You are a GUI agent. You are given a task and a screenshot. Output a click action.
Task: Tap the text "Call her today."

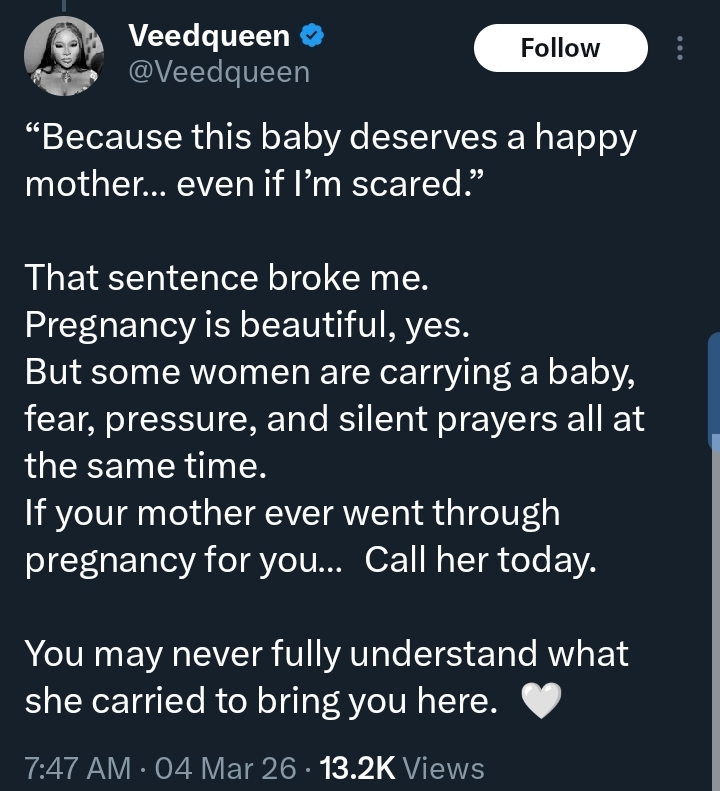pyautogui.click(x=480, y=560)
